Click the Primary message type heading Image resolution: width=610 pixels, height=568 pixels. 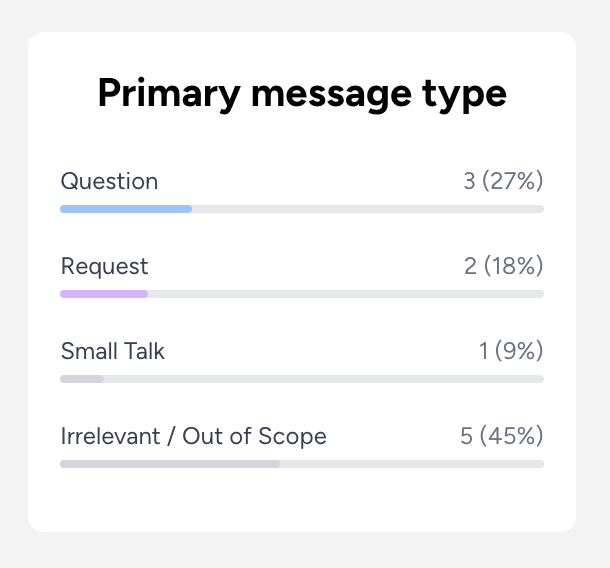[302, 94]
